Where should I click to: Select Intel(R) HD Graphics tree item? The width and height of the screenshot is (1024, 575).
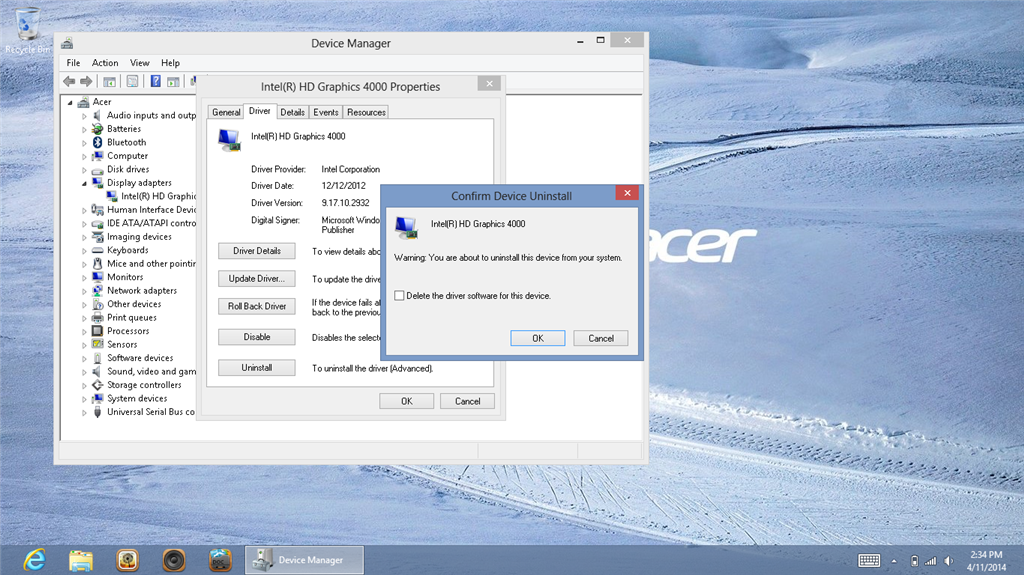click(x=158, y=196)
